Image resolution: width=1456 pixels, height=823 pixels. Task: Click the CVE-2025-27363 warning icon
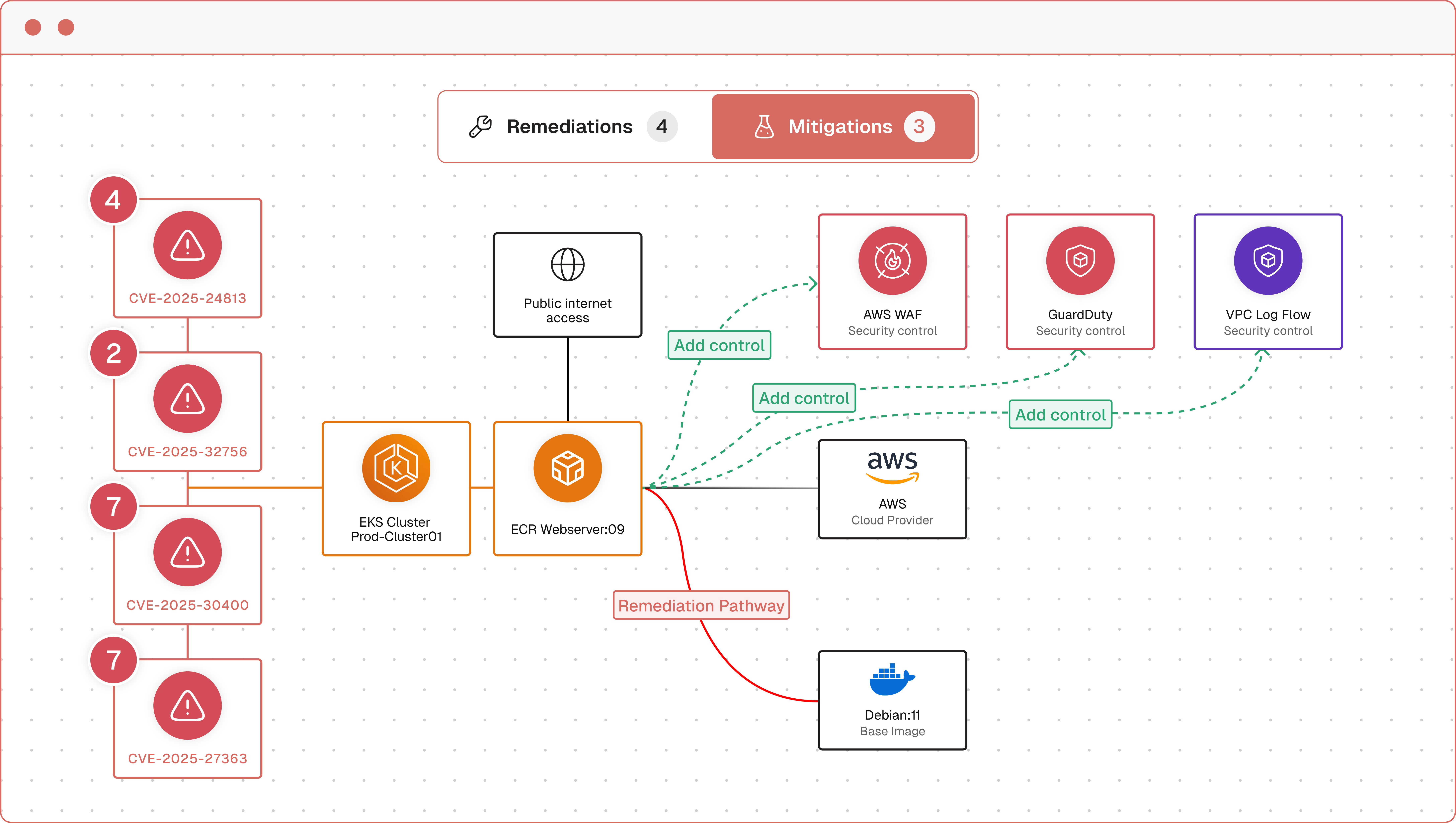[188, 705]
